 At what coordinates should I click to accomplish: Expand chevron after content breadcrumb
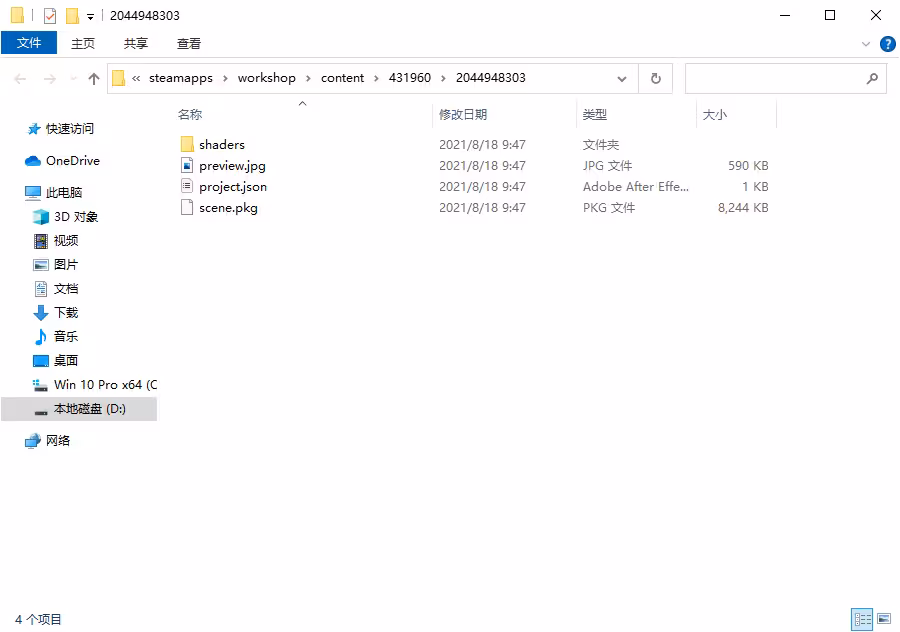(377, 79)
